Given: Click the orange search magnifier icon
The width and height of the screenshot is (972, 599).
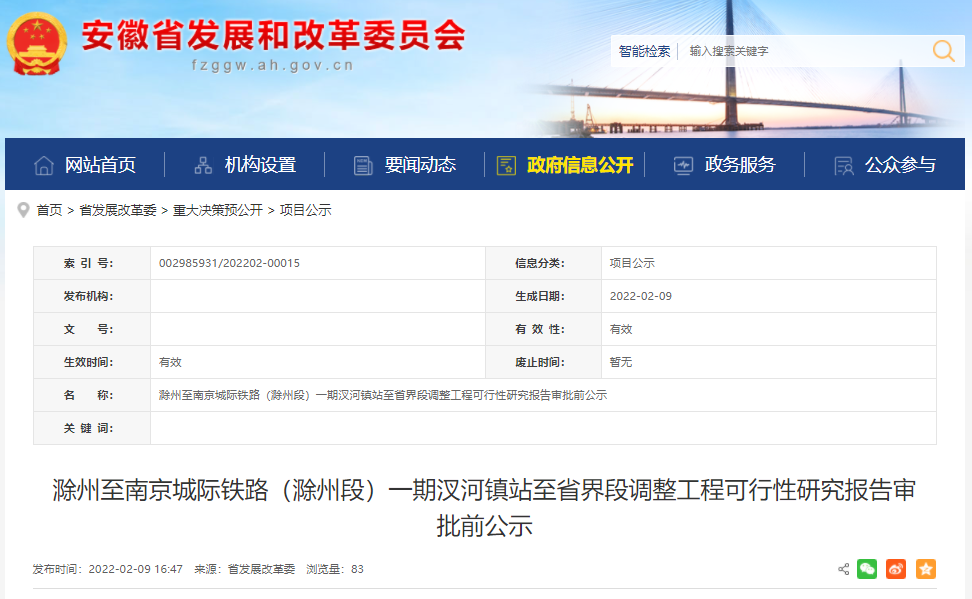Looking at the screenshot, I should (x=943, y=51).
